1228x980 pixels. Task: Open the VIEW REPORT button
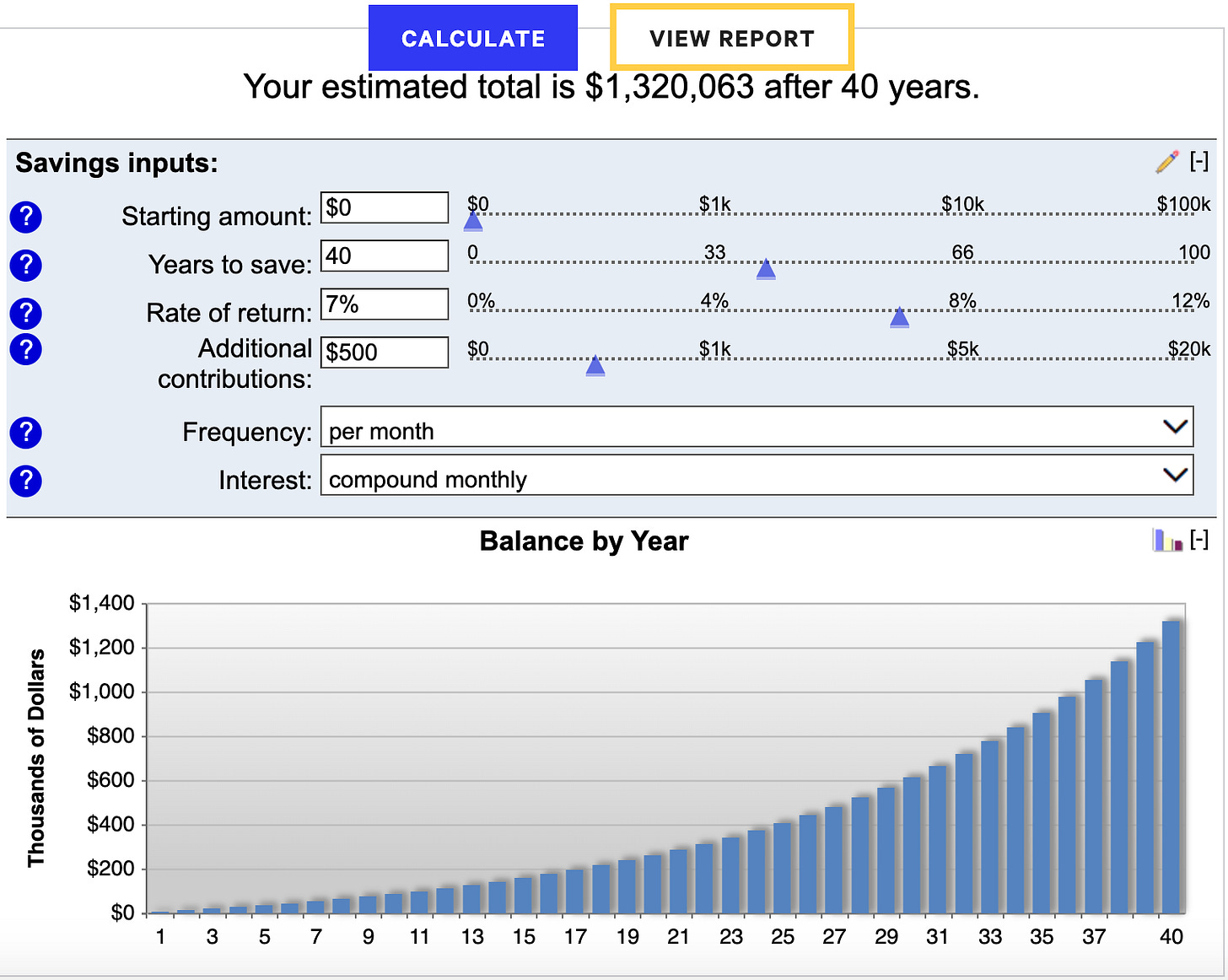(732, 38)
